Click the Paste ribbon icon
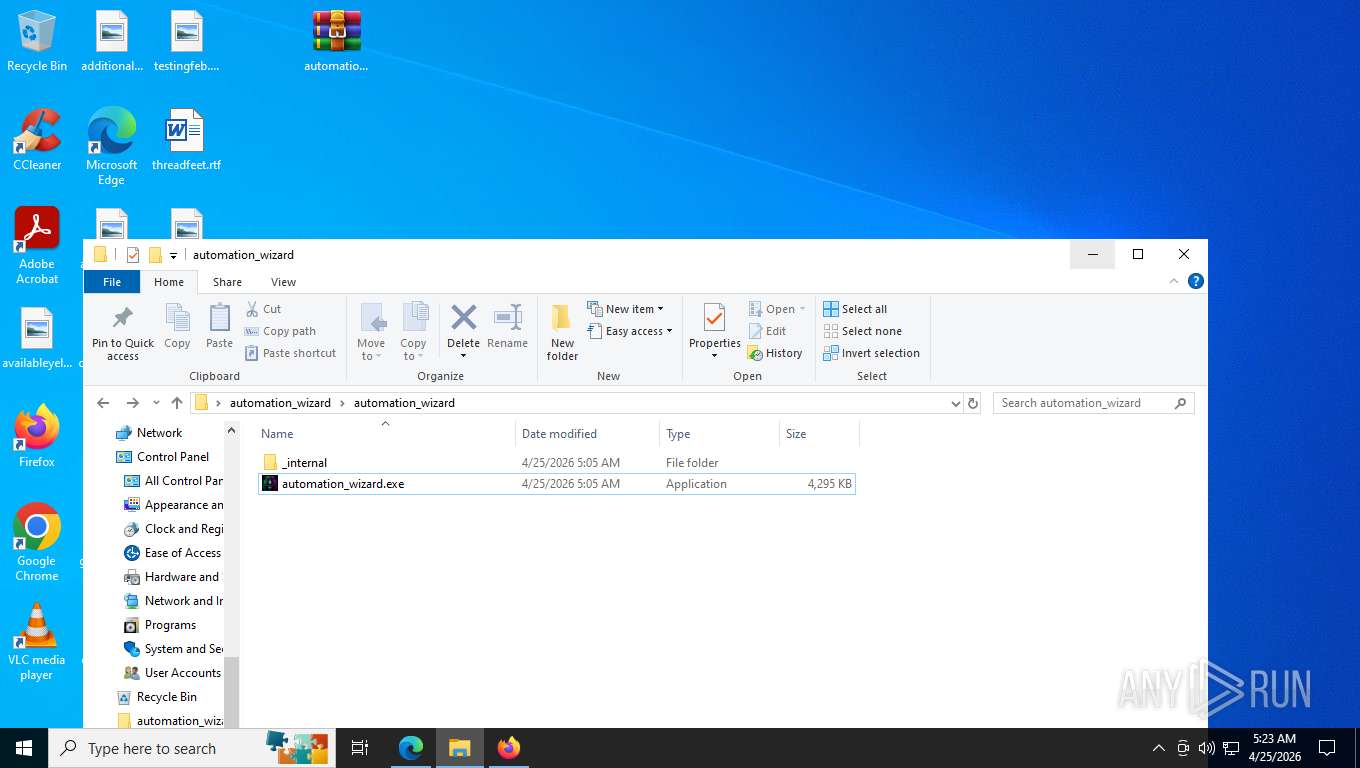The image size is (1360, 768). click(219, 318)
